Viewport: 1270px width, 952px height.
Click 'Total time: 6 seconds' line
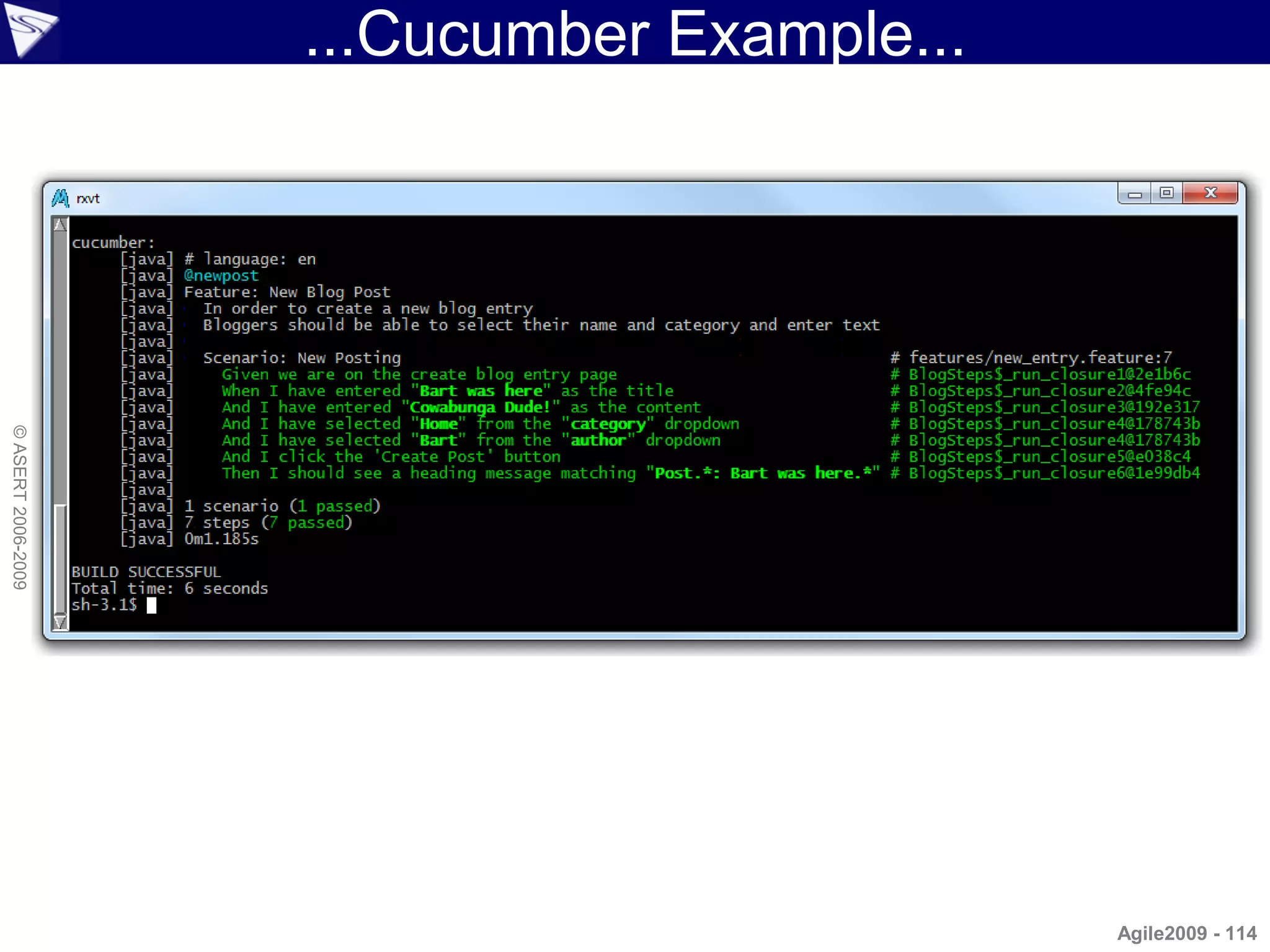[x=170, y=589]
